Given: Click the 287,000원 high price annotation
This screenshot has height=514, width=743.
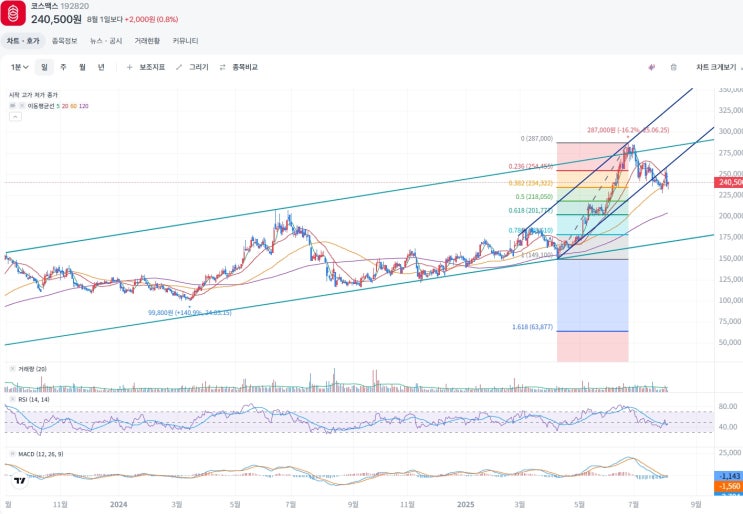Looking at the screenshot, I should [628, 130].
